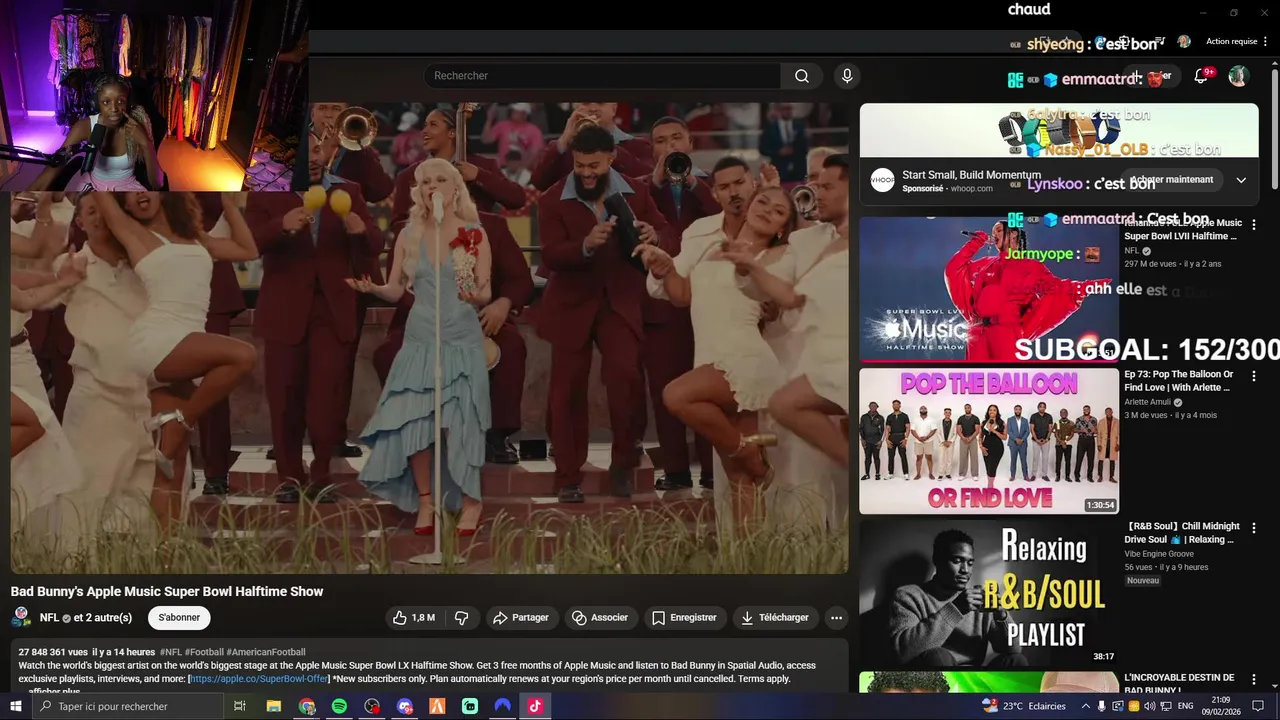Click the NFL channel name
The height and width of the screenshot is (720, 1280).
click(49, 618)
